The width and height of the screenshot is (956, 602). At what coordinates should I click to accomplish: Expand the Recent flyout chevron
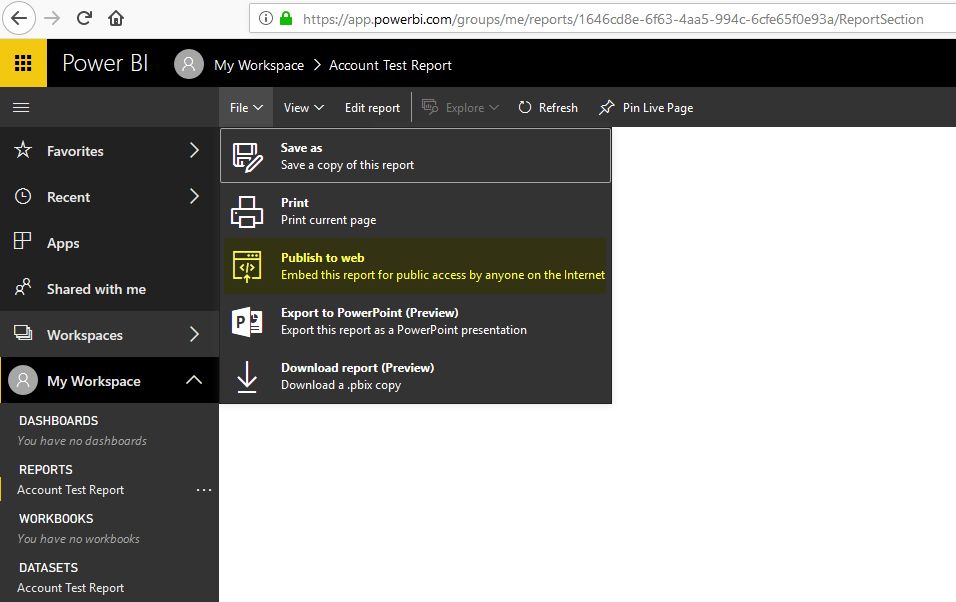tap(194, 196)
